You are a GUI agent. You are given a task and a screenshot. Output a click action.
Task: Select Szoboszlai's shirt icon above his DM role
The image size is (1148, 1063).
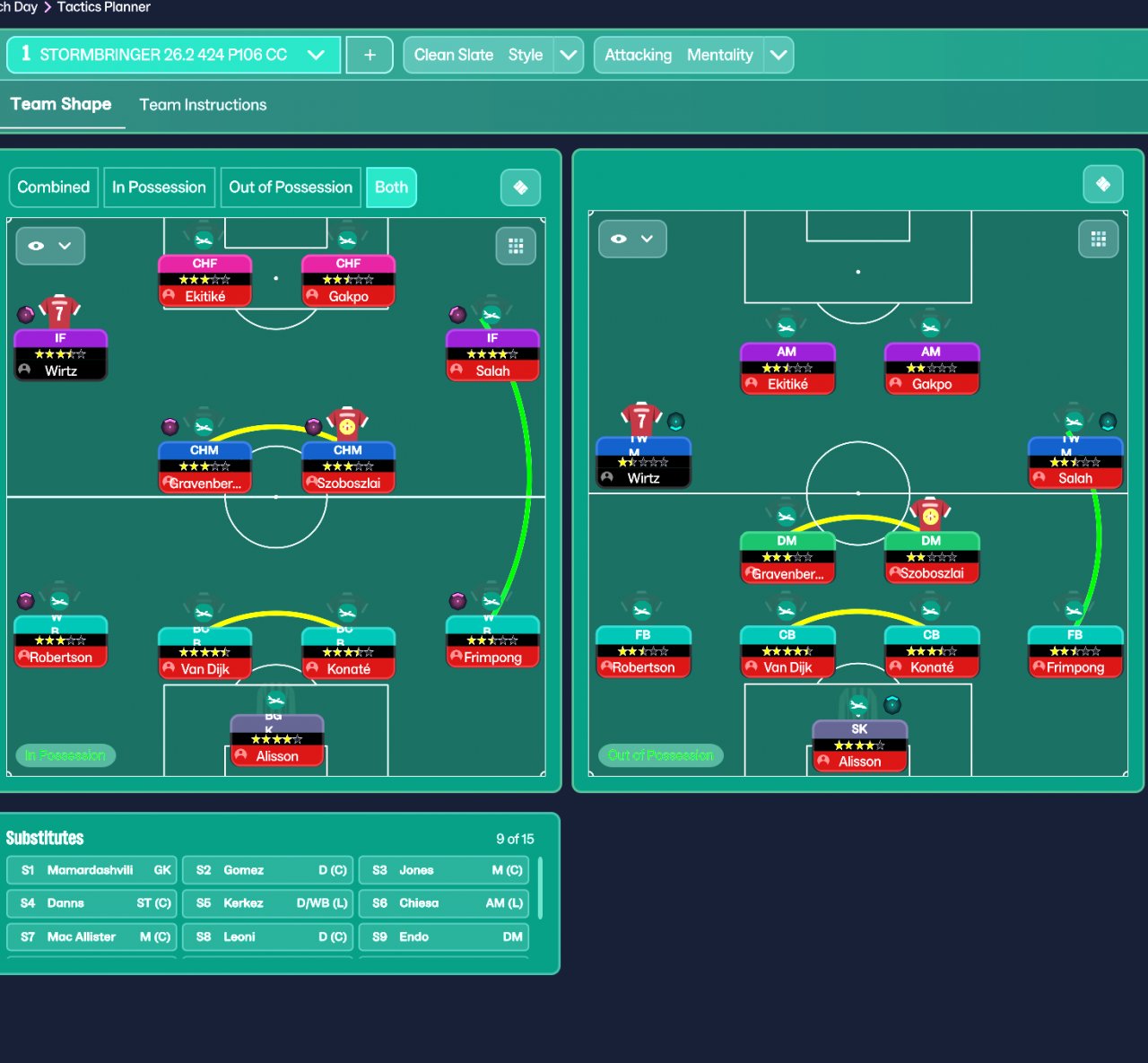coord(931,514)
